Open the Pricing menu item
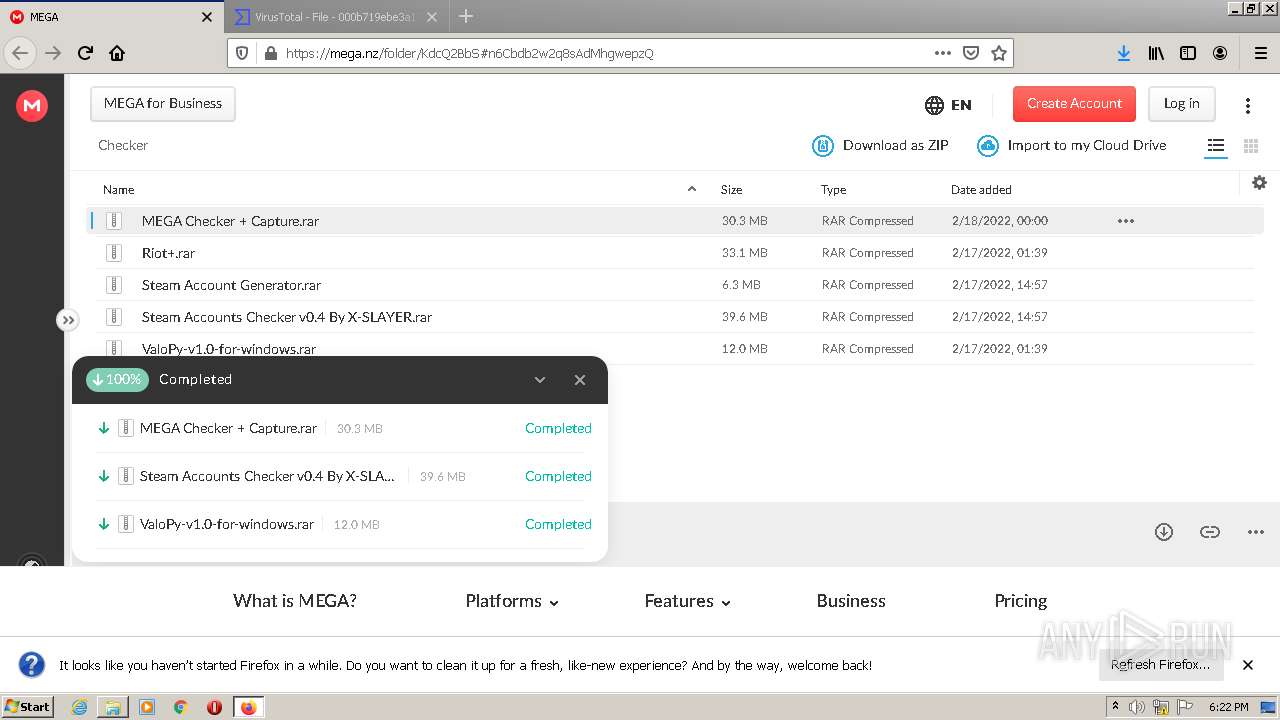 pyautogui.click(x=1021, y=601)
